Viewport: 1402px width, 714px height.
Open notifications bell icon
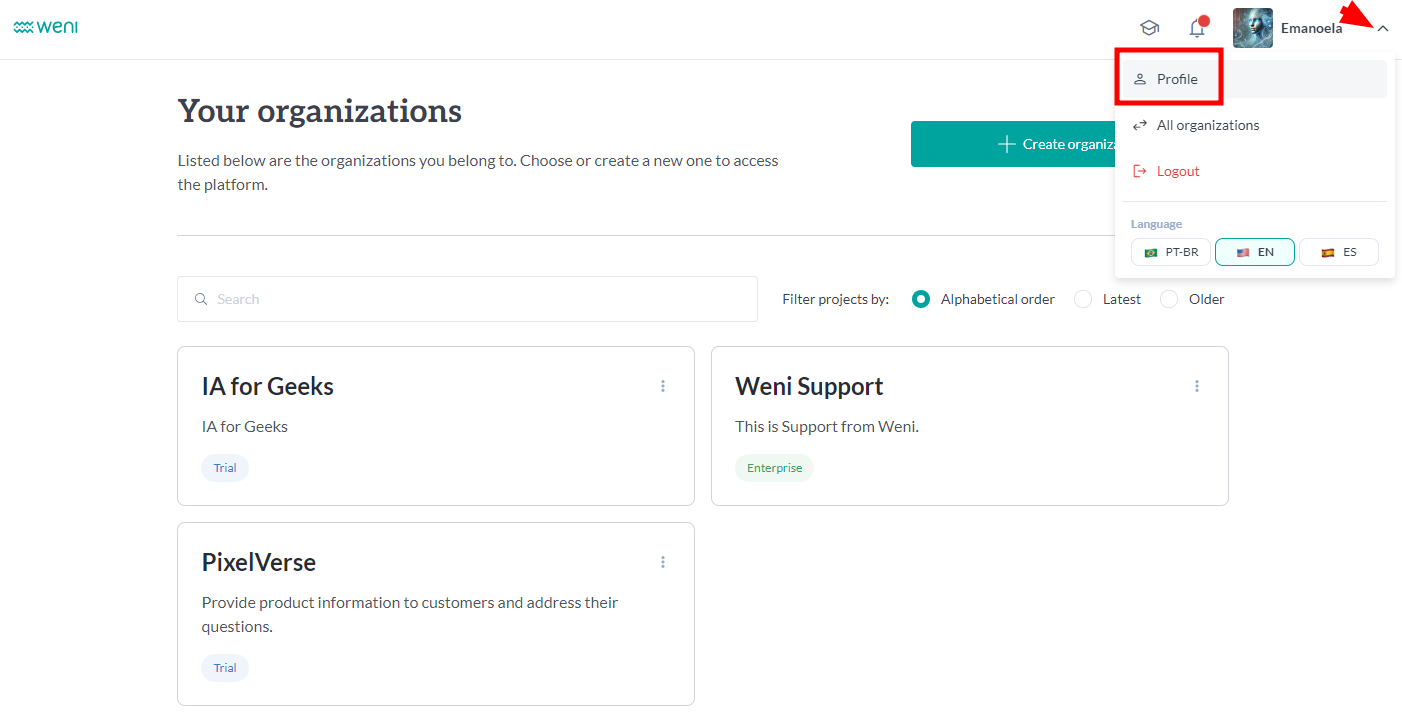coord(1197,28)
